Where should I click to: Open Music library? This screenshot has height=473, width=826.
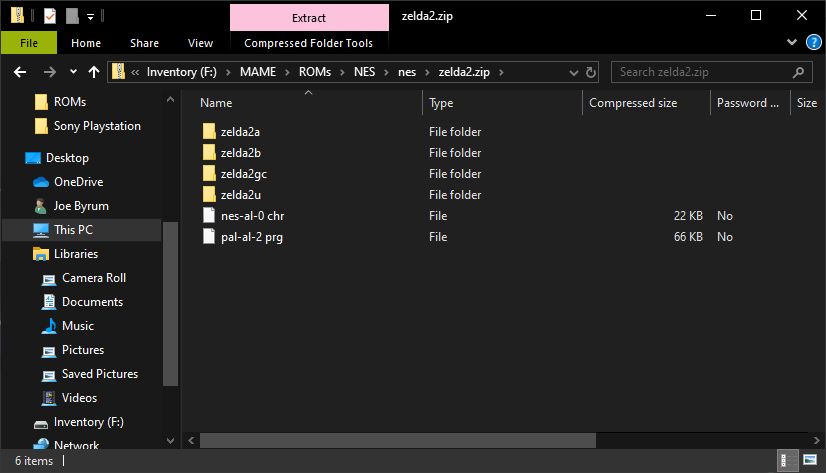(78, 326)
